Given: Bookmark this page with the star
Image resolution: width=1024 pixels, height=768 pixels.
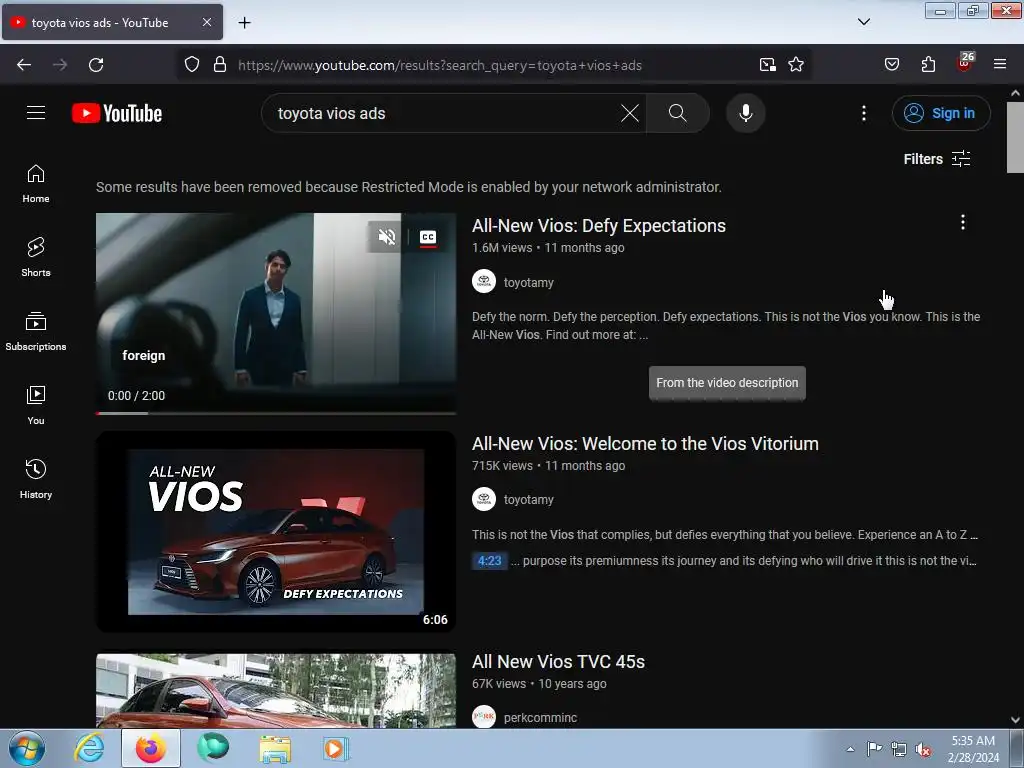Looking at the screenshot, I should tap(795, 65).
